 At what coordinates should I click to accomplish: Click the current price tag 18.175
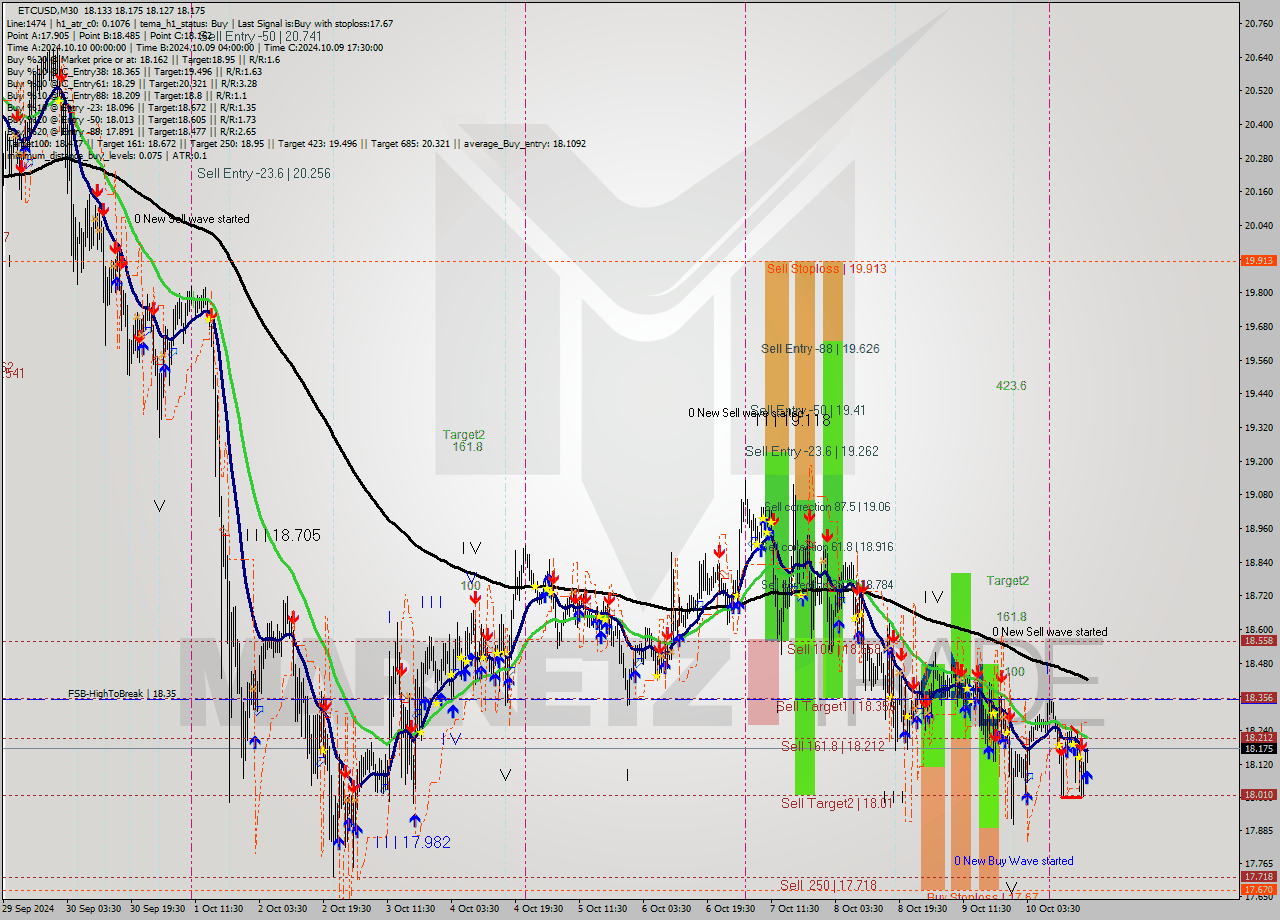pos(1258,749)
